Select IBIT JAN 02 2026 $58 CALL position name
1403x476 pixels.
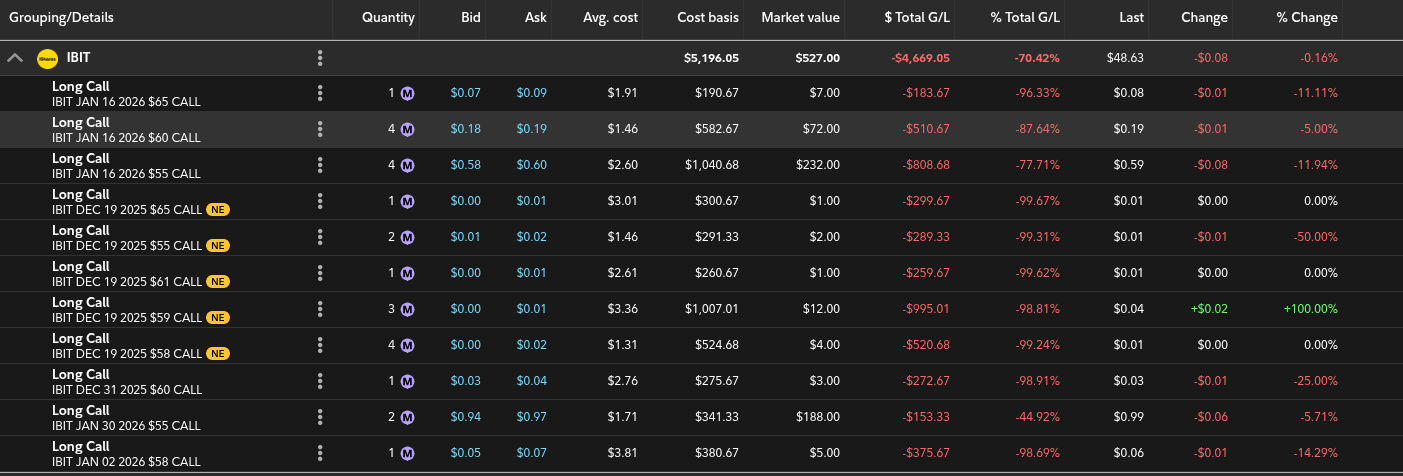pyautogui.click(x=126, y=462)
